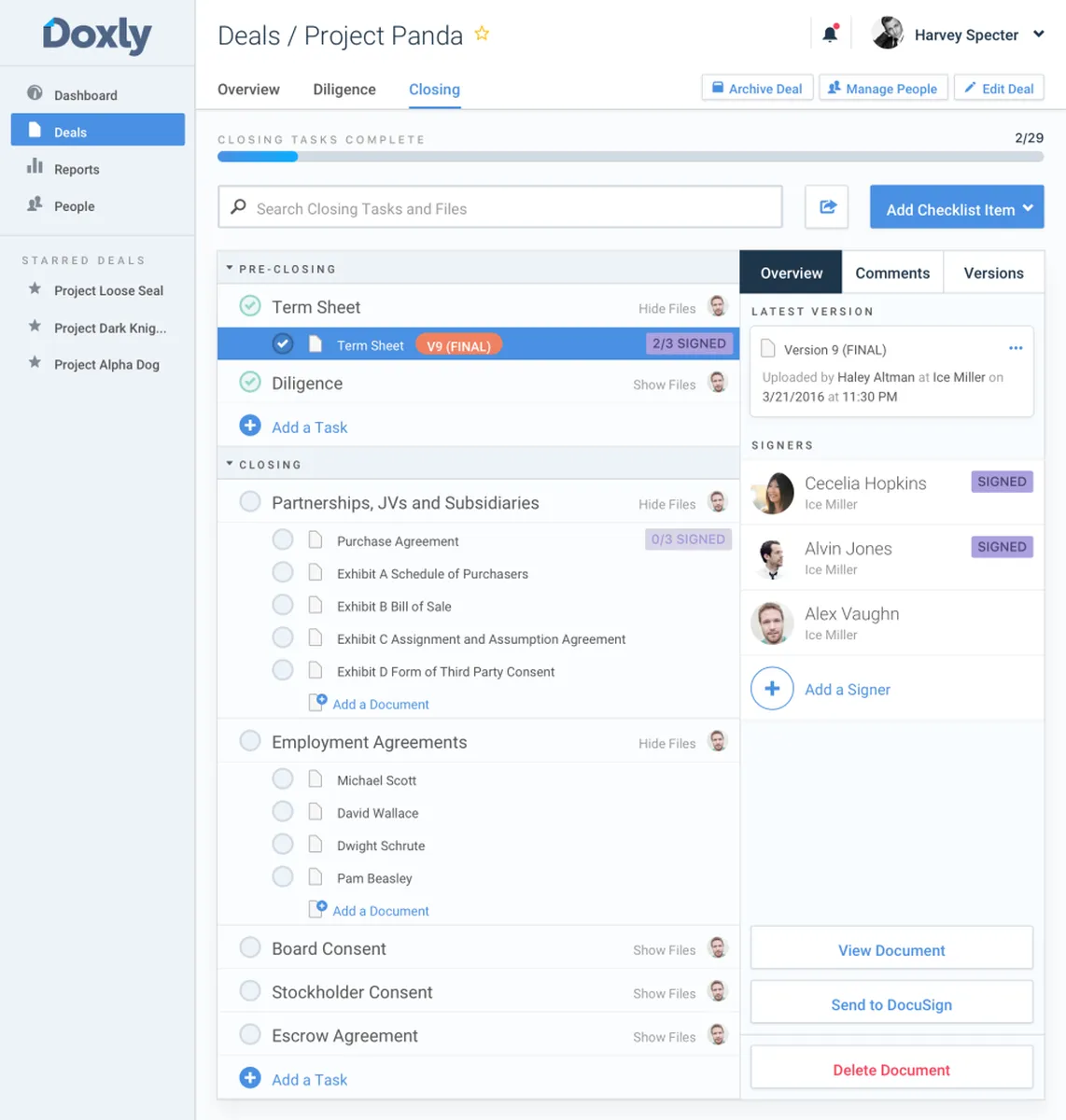Viewport: 1066px width, 1120px height.
Task: Click the Doxly logo
Action: coord(97,35)
